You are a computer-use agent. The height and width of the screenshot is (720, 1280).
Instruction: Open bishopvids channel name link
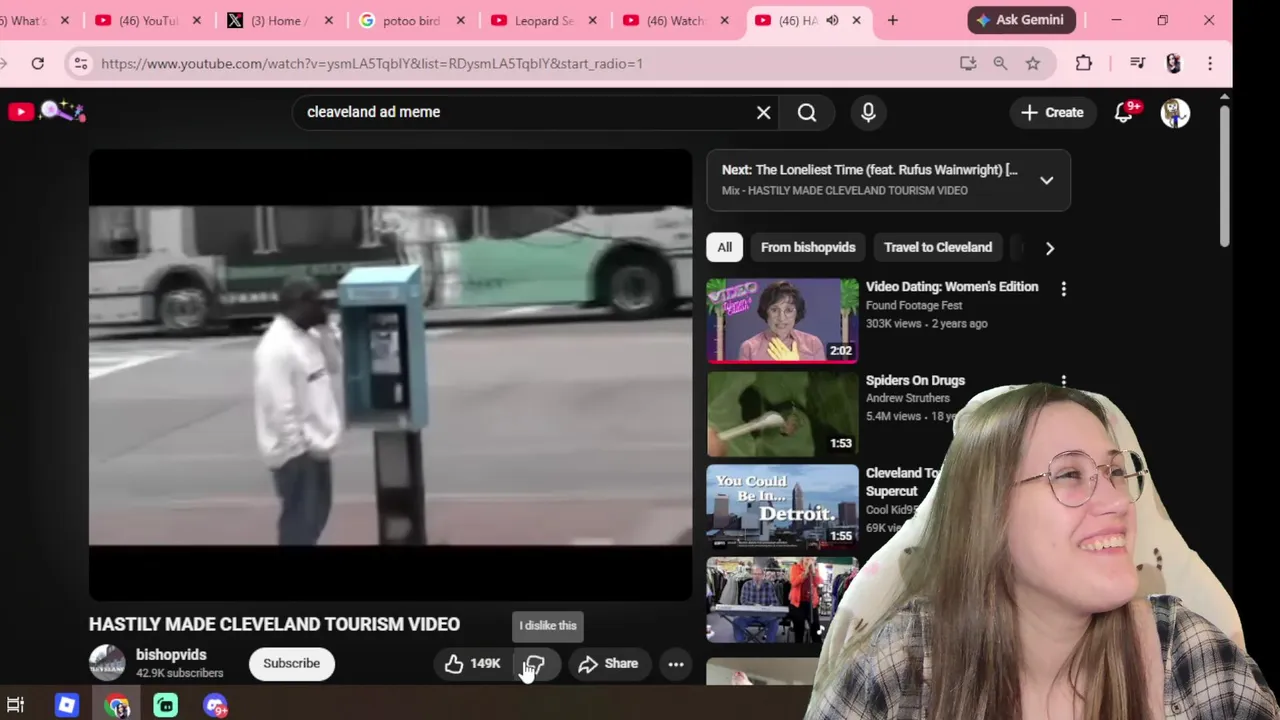[x=171, y=655]
